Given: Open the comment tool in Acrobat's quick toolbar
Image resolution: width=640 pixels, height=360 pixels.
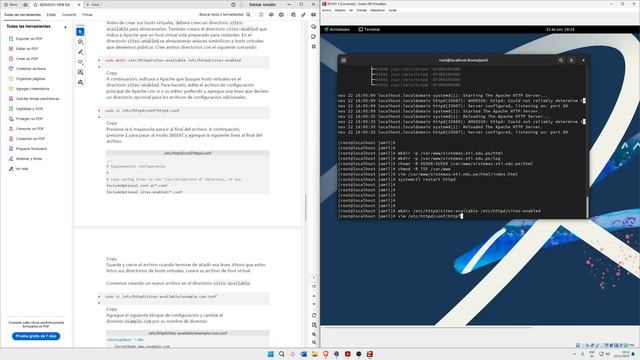Looking at the screenshot, I should 80,42.
